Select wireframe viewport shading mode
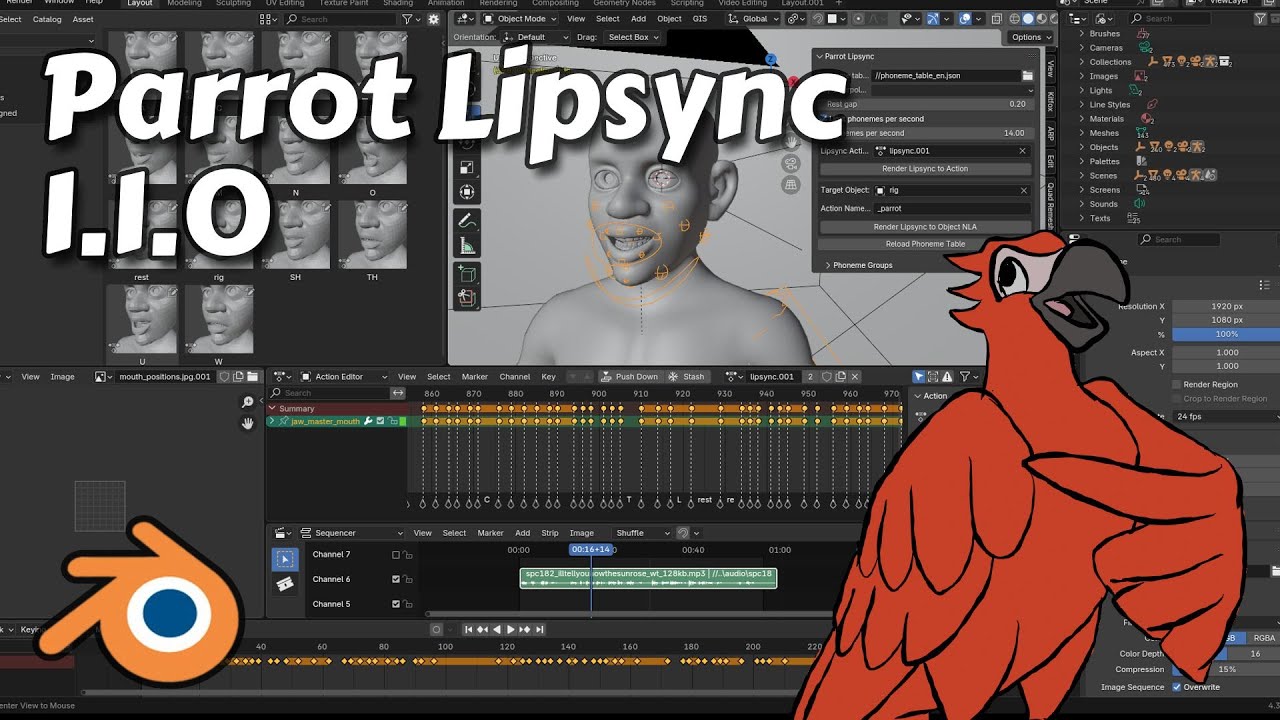This screenshot has width=1280, height=720. pos(1012,18)
